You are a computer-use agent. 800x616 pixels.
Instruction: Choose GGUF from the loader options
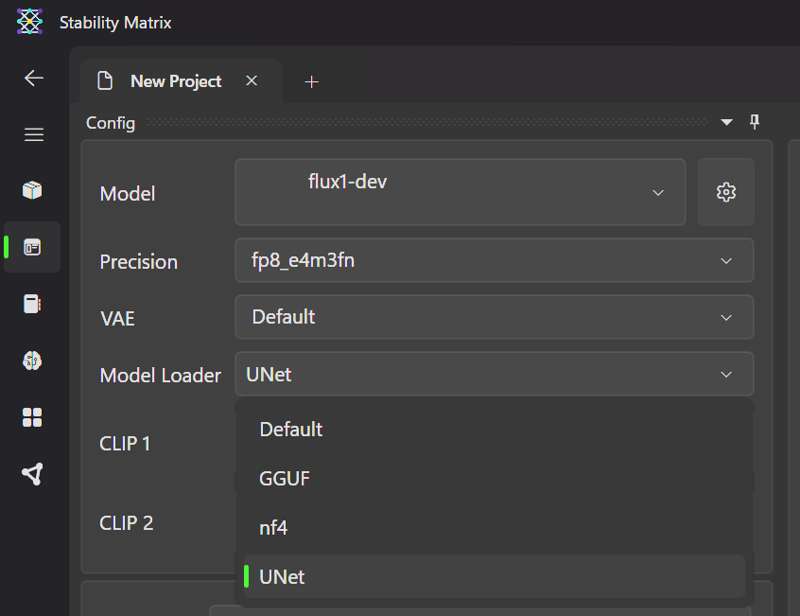pyautogui.click(x=285, y=479)
